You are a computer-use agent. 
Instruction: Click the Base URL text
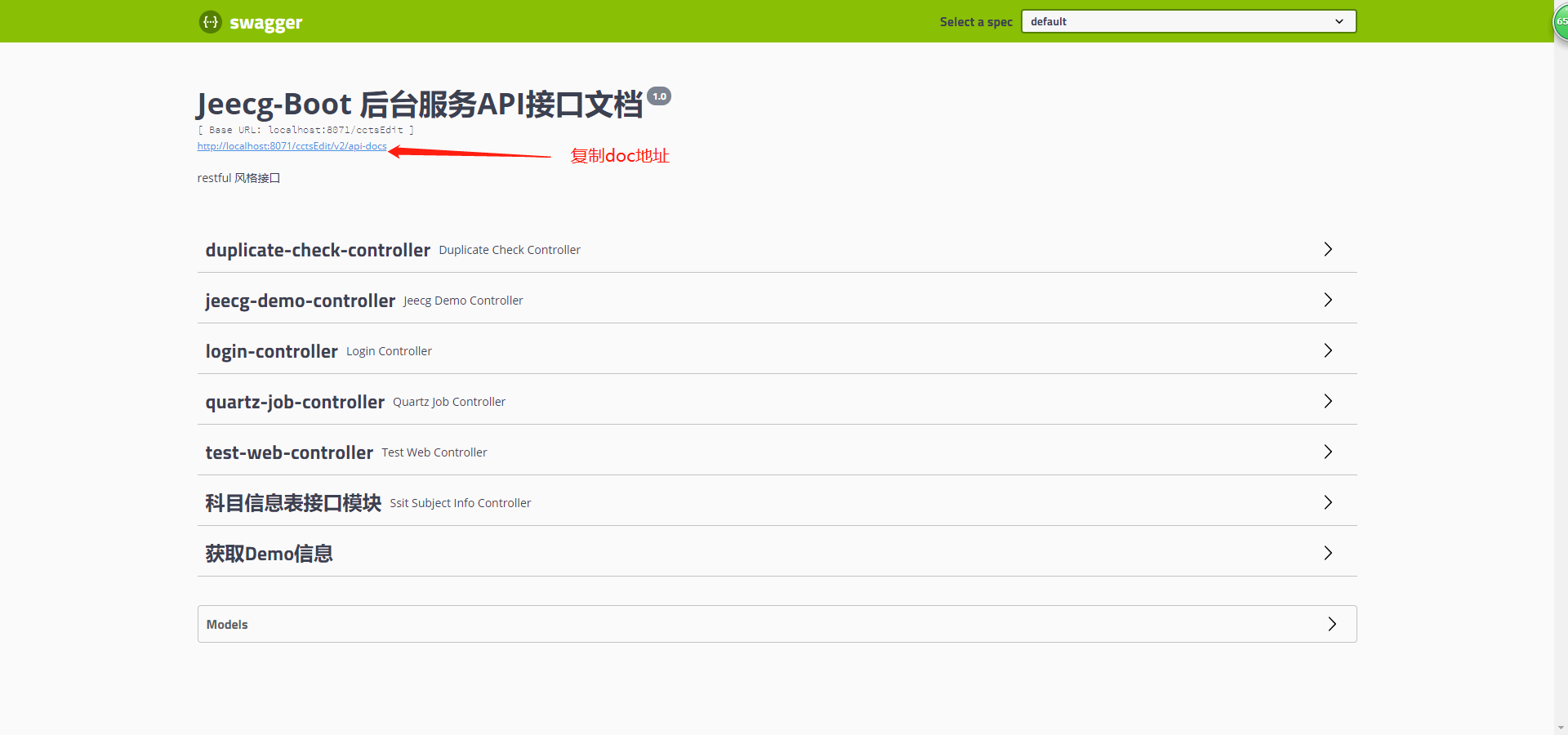[305, 130]
